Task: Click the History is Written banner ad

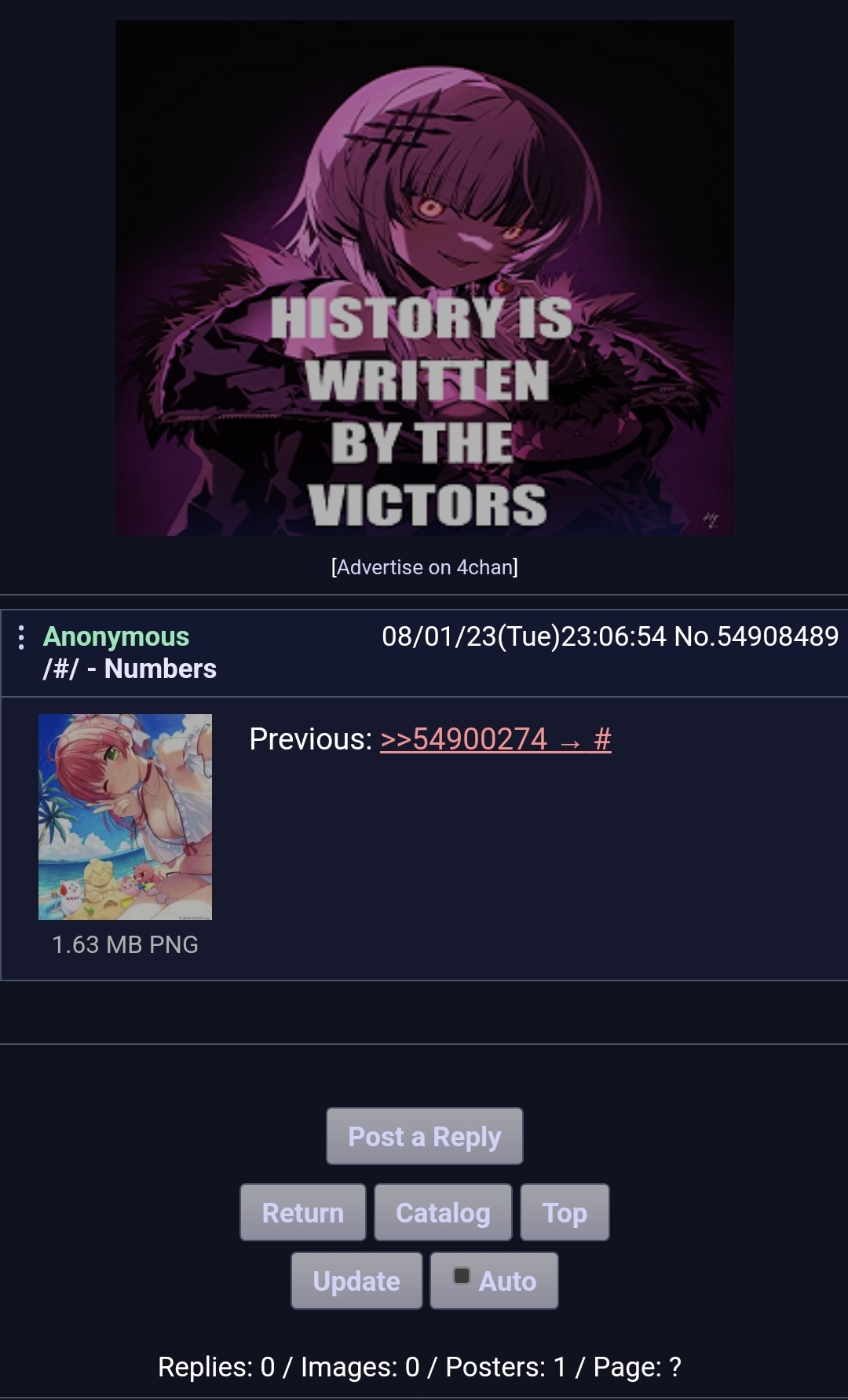Action: 425,278
